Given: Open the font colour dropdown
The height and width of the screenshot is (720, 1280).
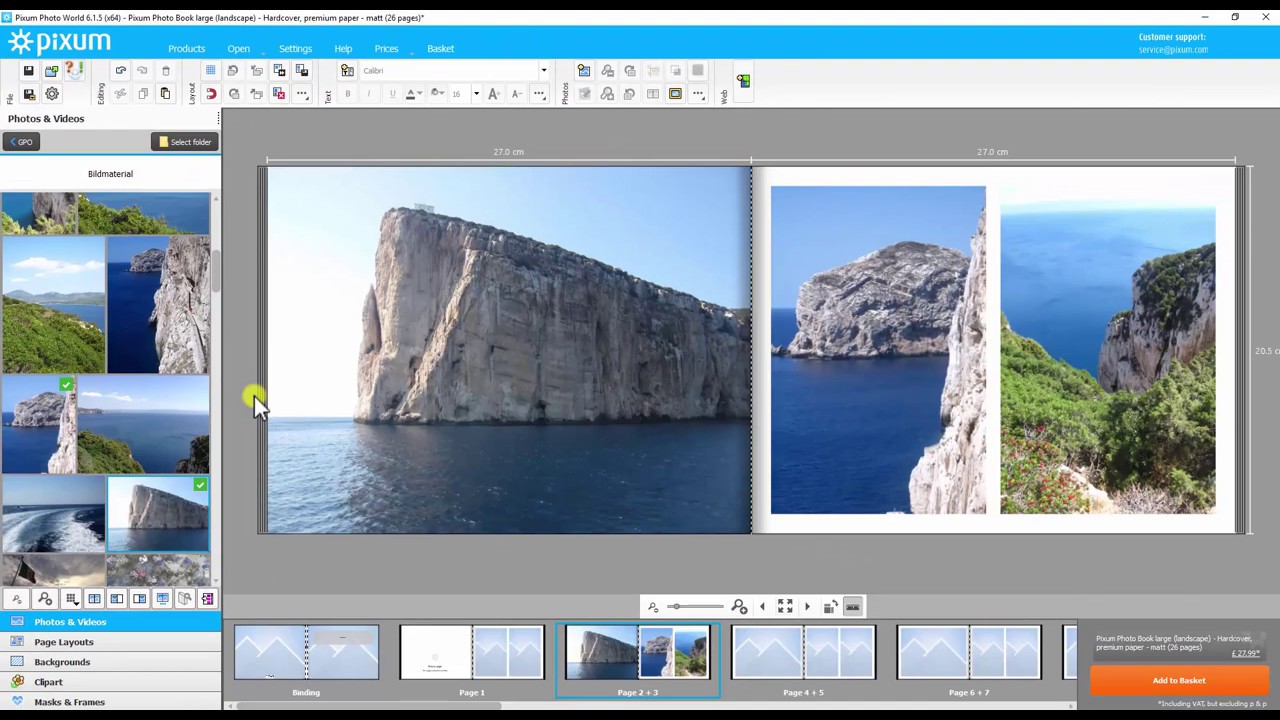Looking at the screenshot, I should click(x=419, y=94).
